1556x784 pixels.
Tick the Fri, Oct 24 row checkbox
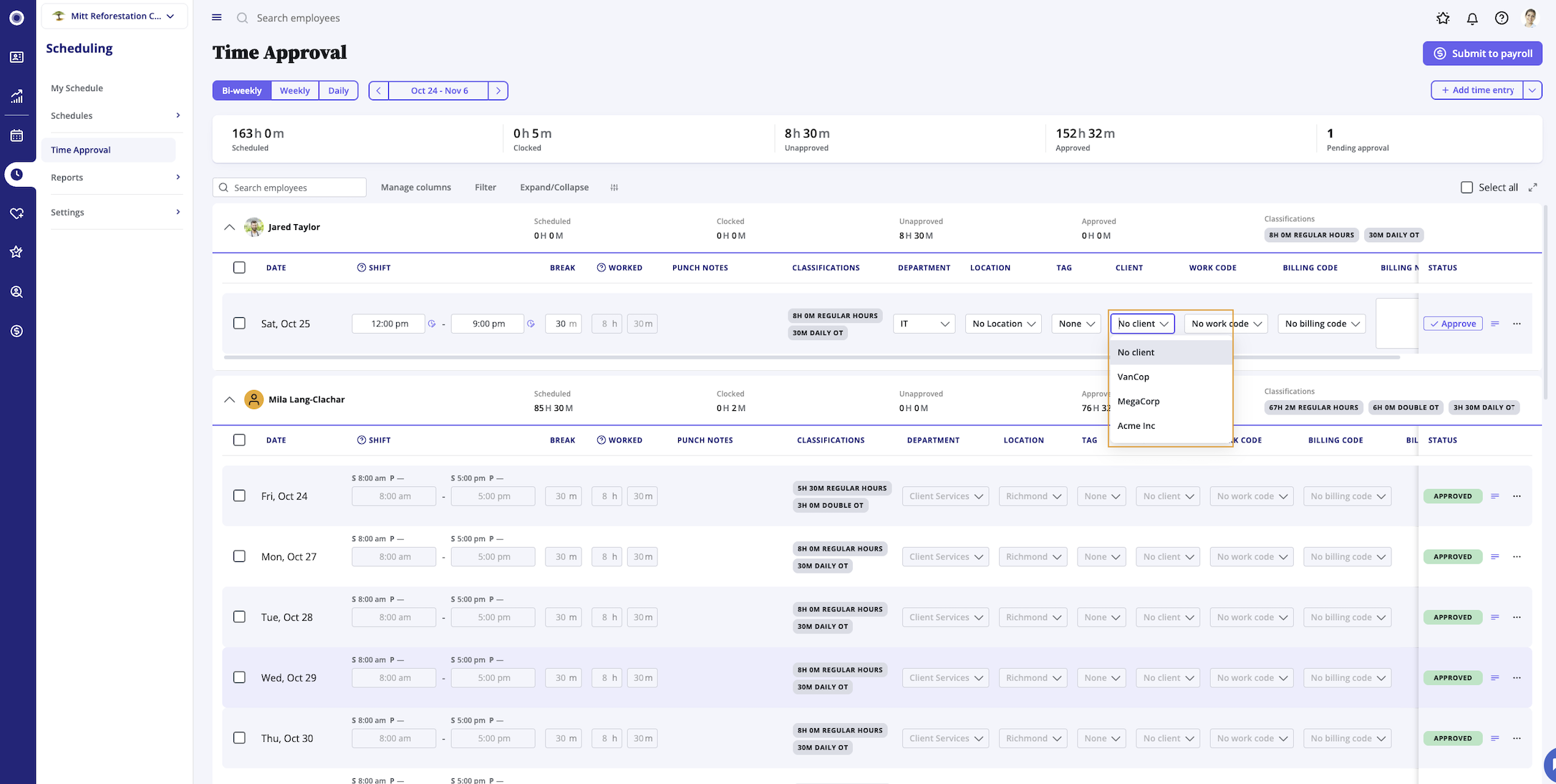(239, 495)
